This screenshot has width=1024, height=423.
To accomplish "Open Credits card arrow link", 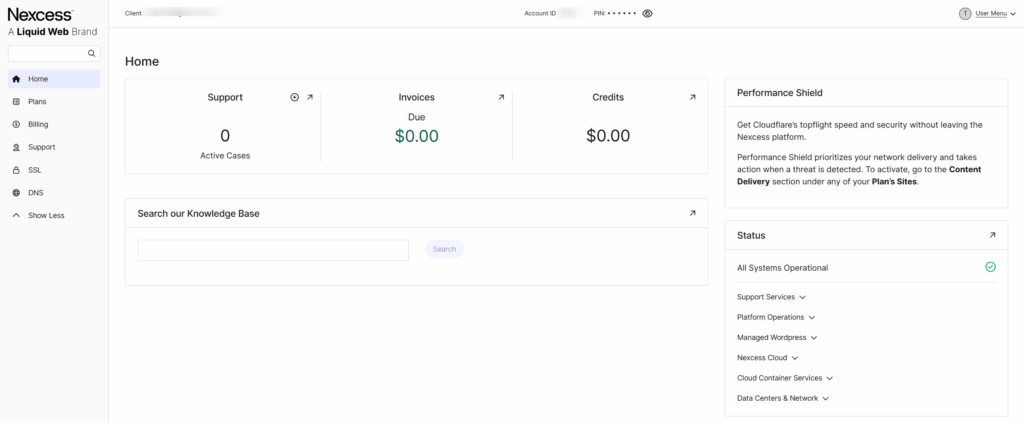I will coord(692,97).
